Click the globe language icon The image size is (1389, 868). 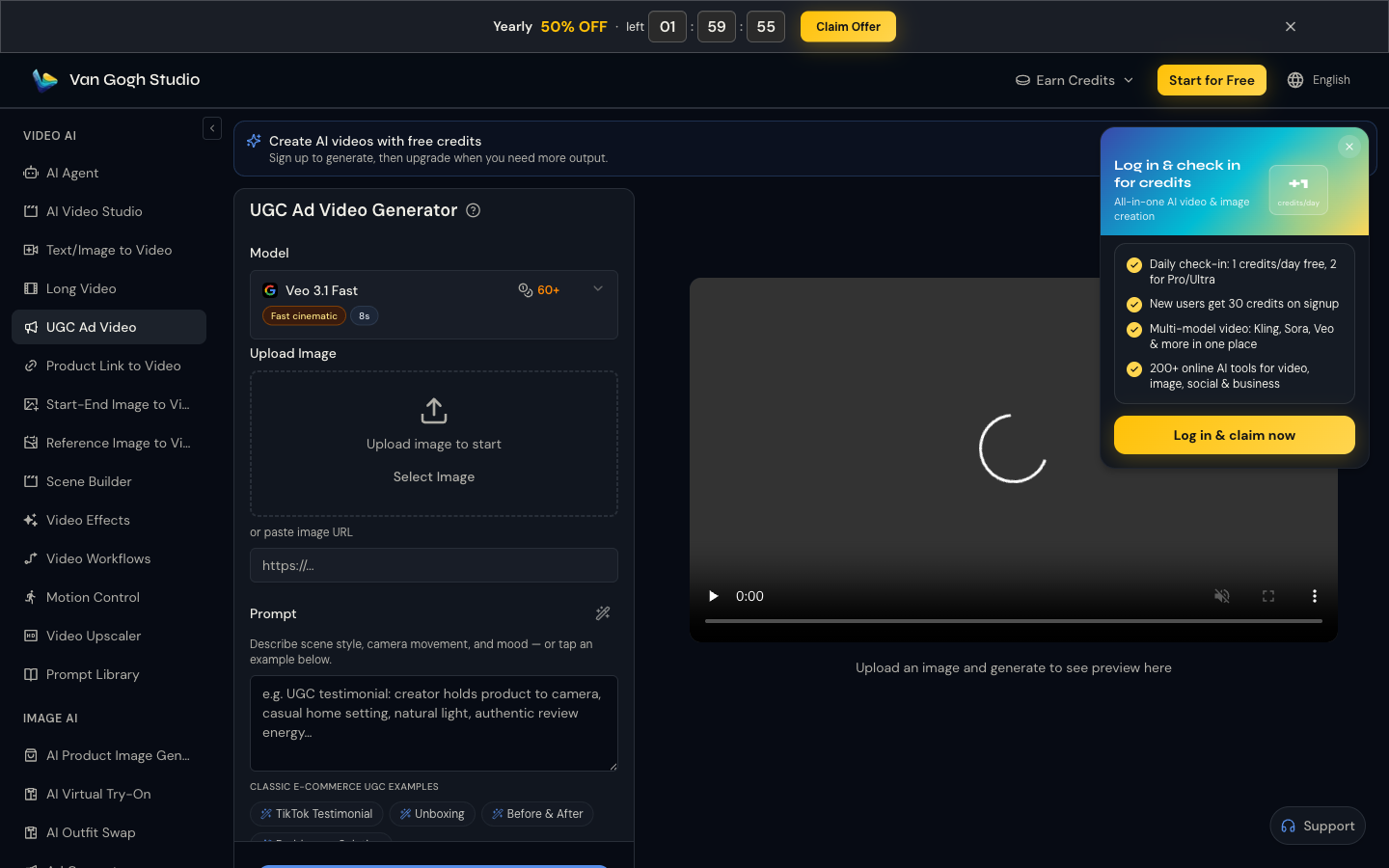click(1295, 80)
